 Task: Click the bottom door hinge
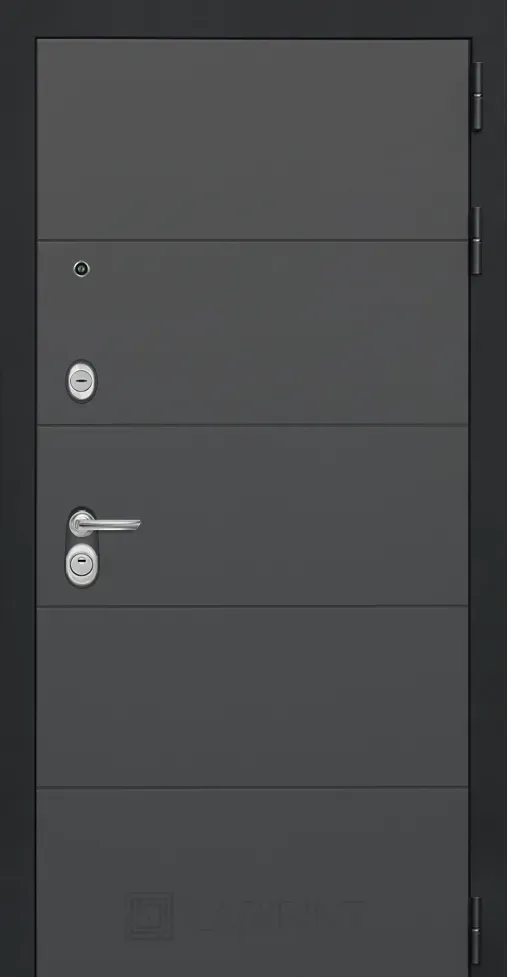coord(477,931)
